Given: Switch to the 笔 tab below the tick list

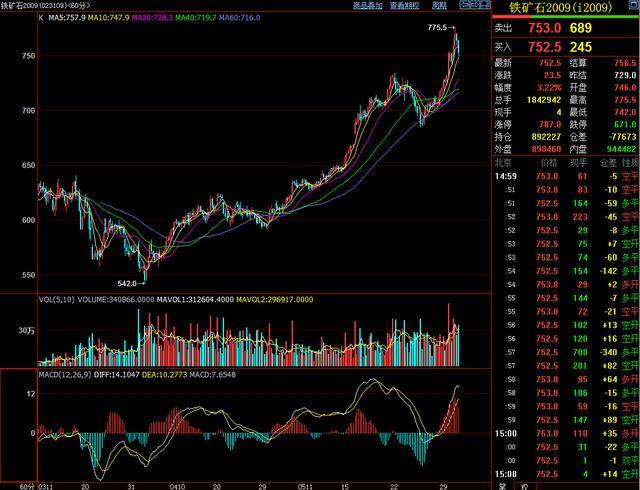Looking at the screenshot, I should tap(502, 486).
